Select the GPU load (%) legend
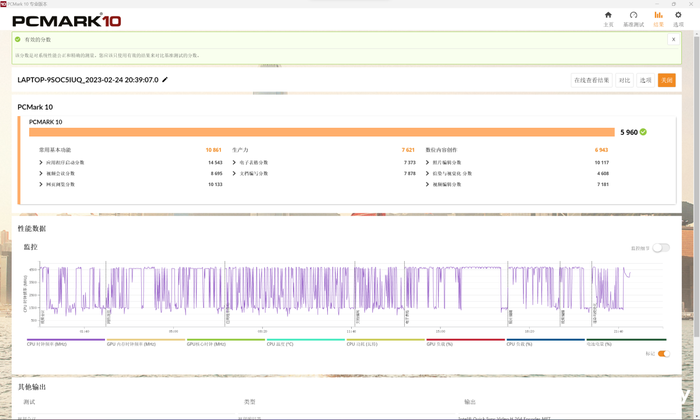The width and height of the screenshot is (700, 420). tap(465, 342)
